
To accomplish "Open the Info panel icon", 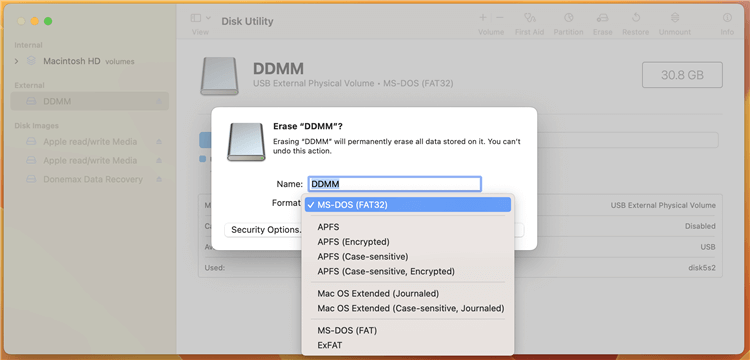I will (727, 18).
